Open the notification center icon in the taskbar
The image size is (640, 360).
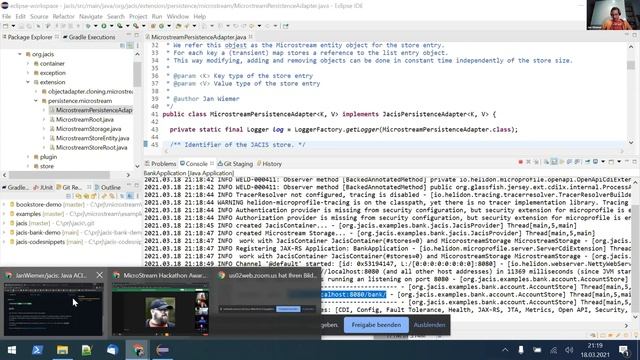click(623, 350)
